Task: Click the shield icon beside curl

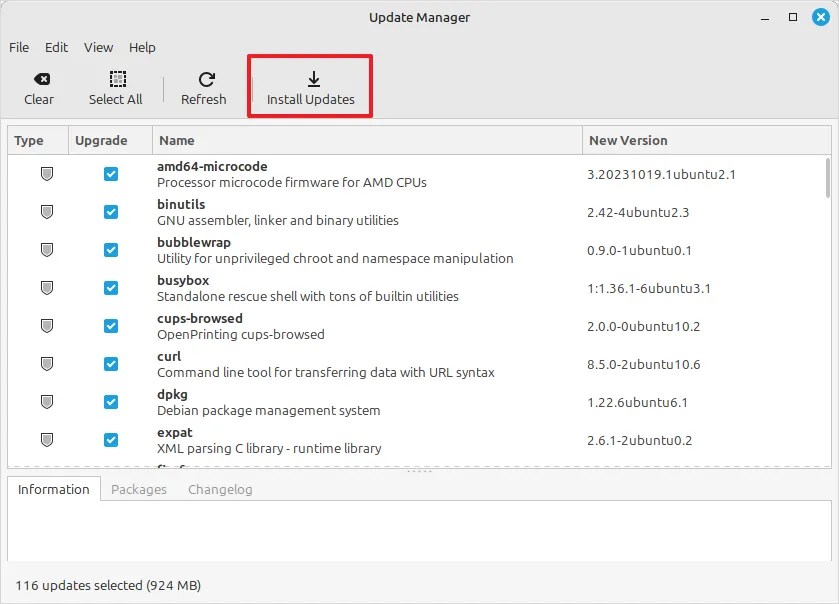Action: (x=46, y=363)
